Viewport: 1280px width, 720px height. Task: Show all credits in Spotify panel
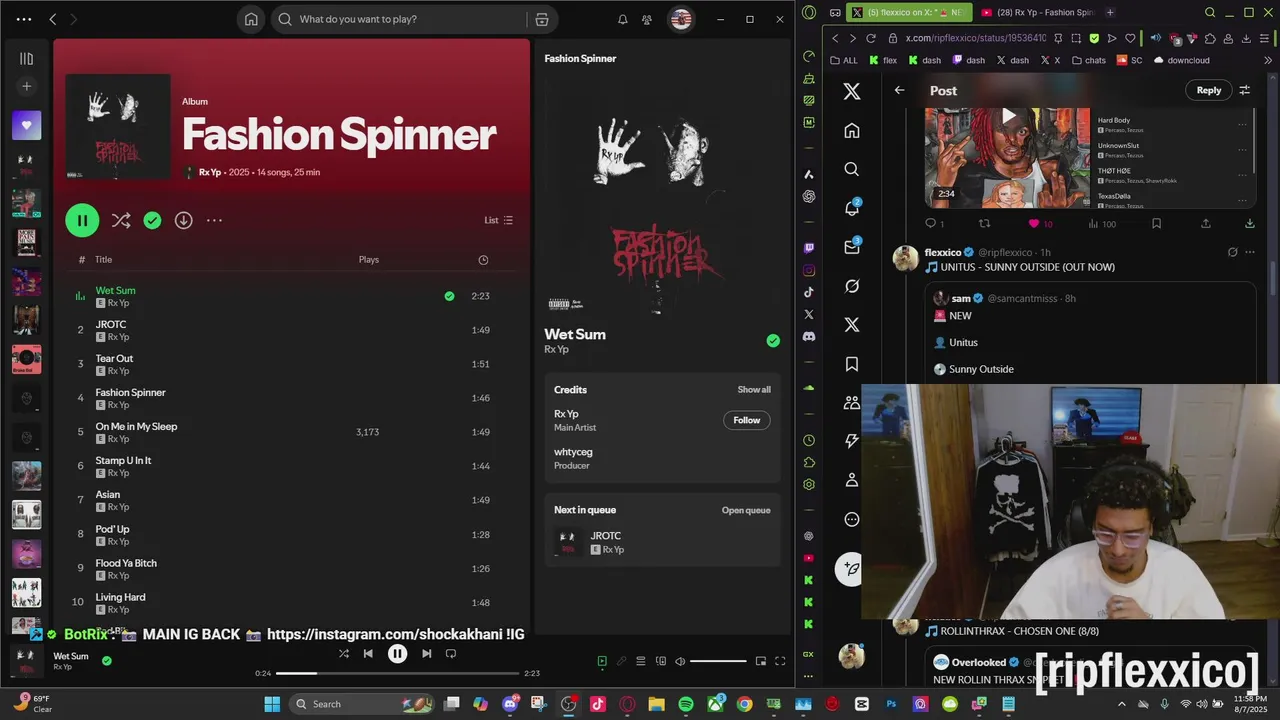[754, 390]
